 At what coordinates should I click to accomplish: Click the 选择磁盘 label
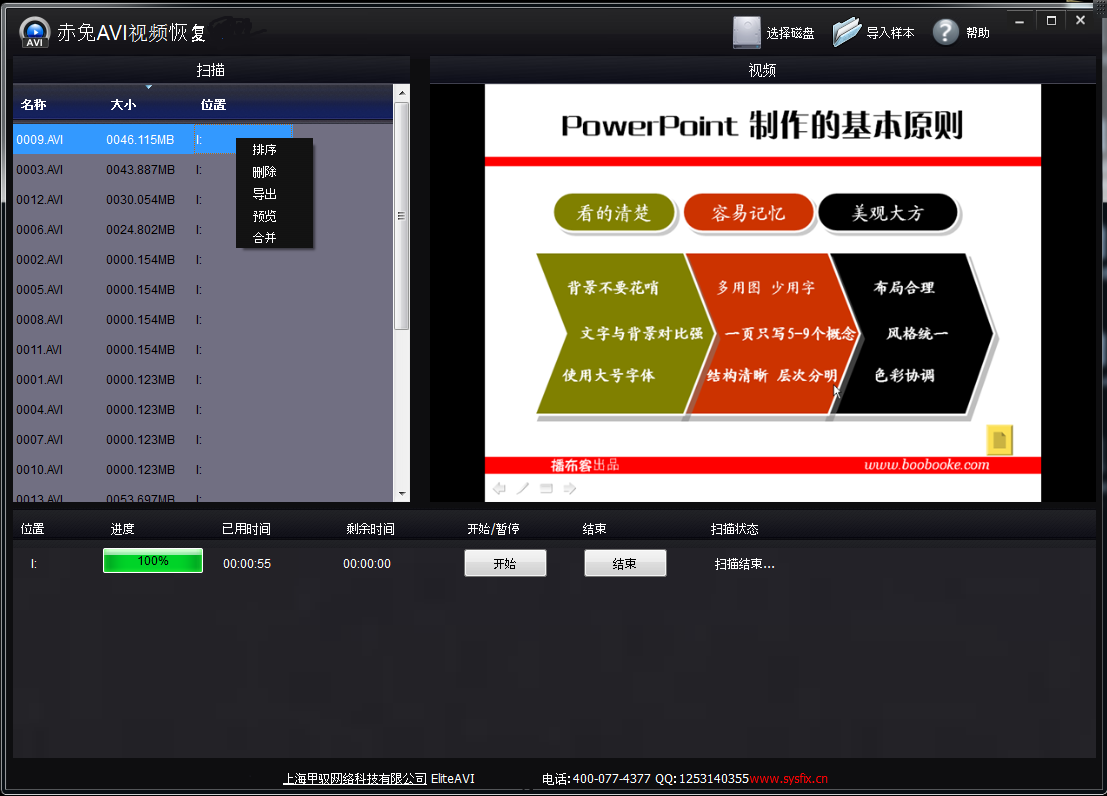coord(790,33)
